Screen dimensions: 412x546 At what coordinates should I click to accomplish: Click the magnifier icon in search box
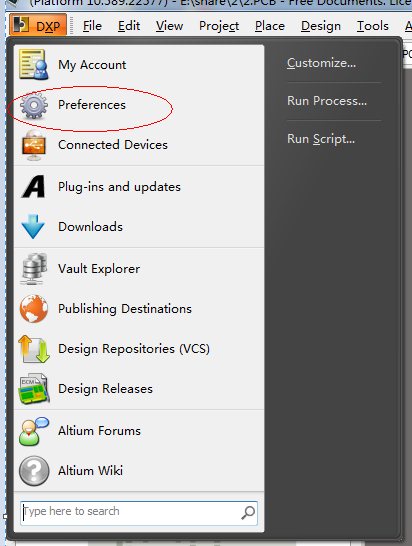point(248,513)
